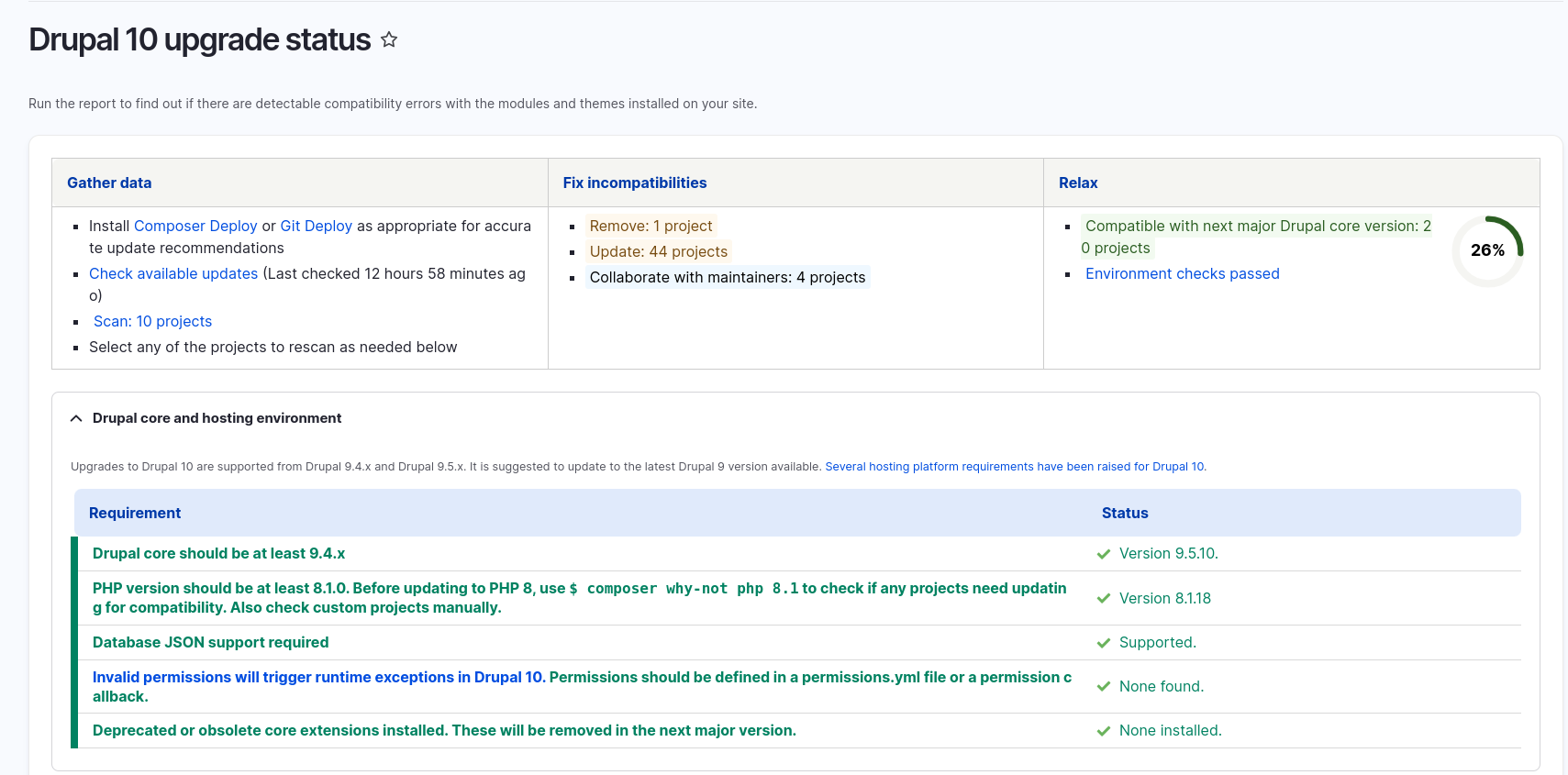Click the Check available updates link
The image size is (1568, 775).
pyautogui.click(x=173, y=273)
